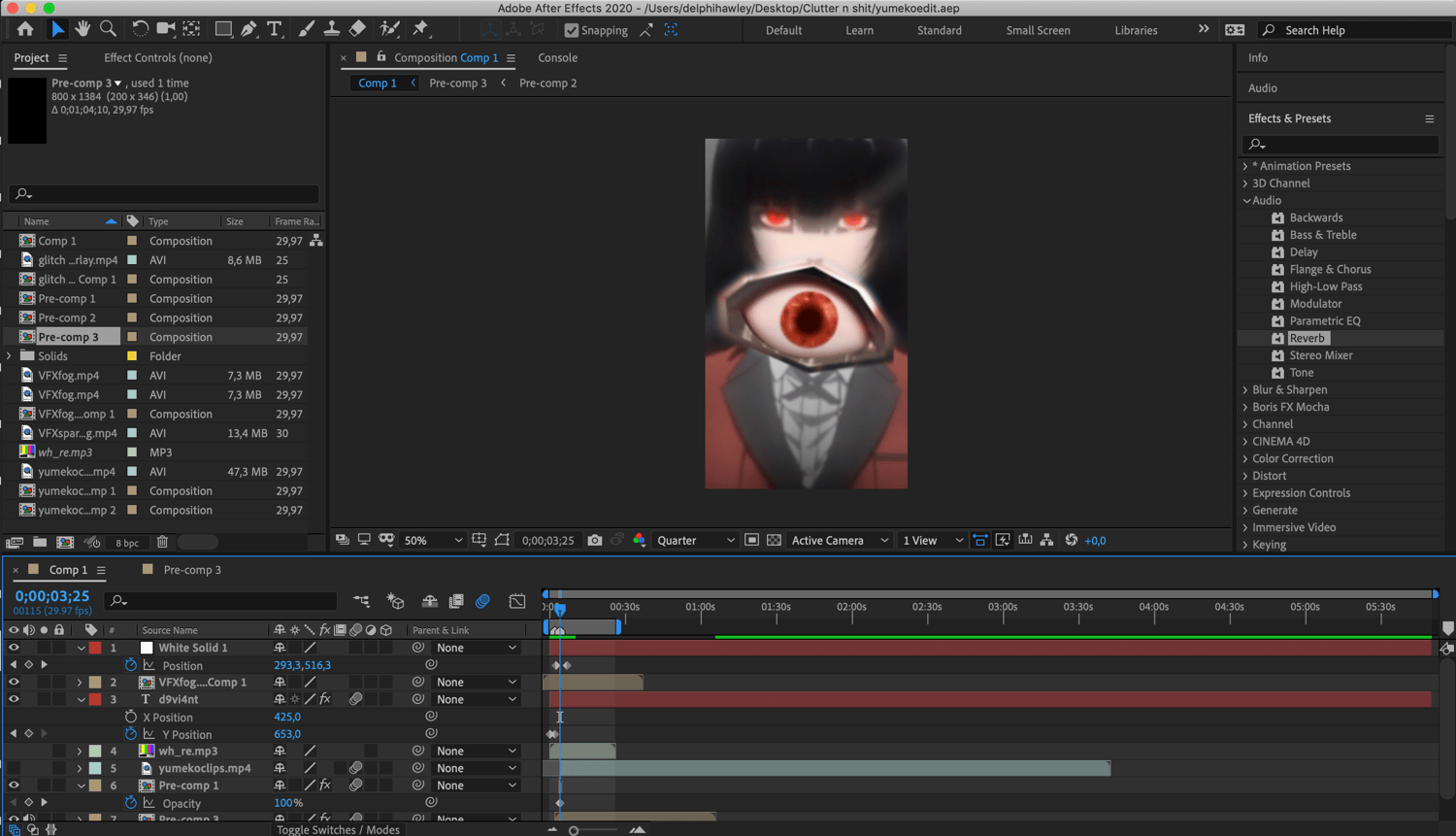Expand the wh_re.mp3 layer properties
1456x836 pixels.
click(x=80, y=751)
